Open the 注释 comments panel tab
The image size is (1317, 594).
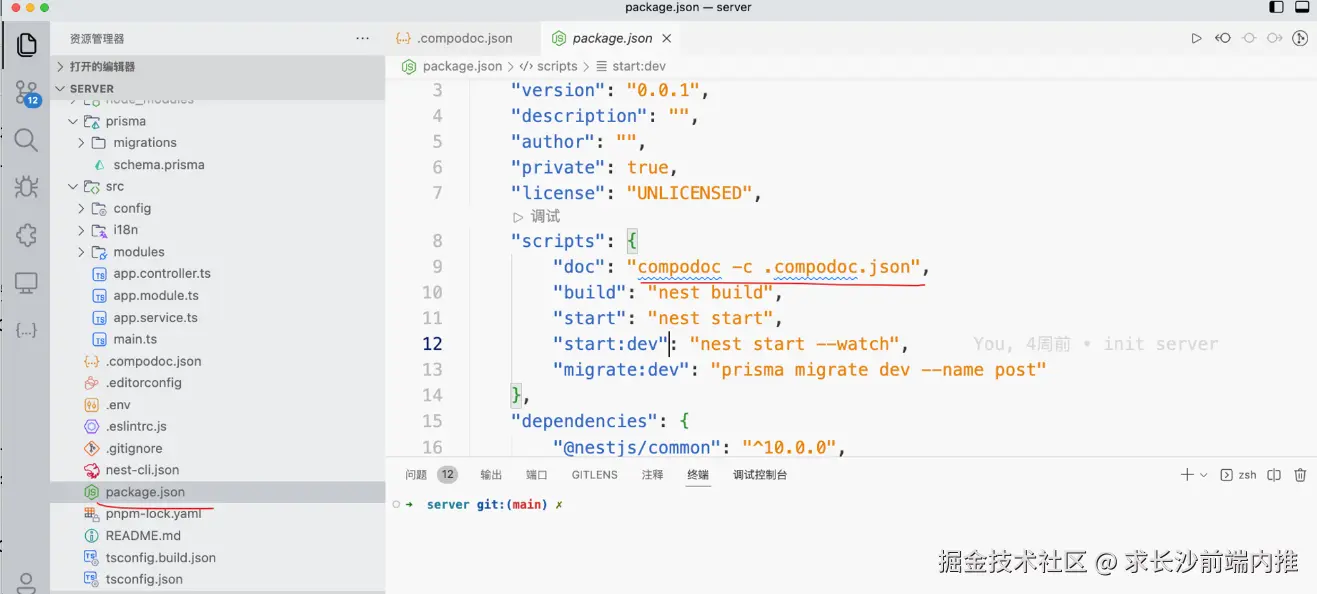[x=653, y=475]
